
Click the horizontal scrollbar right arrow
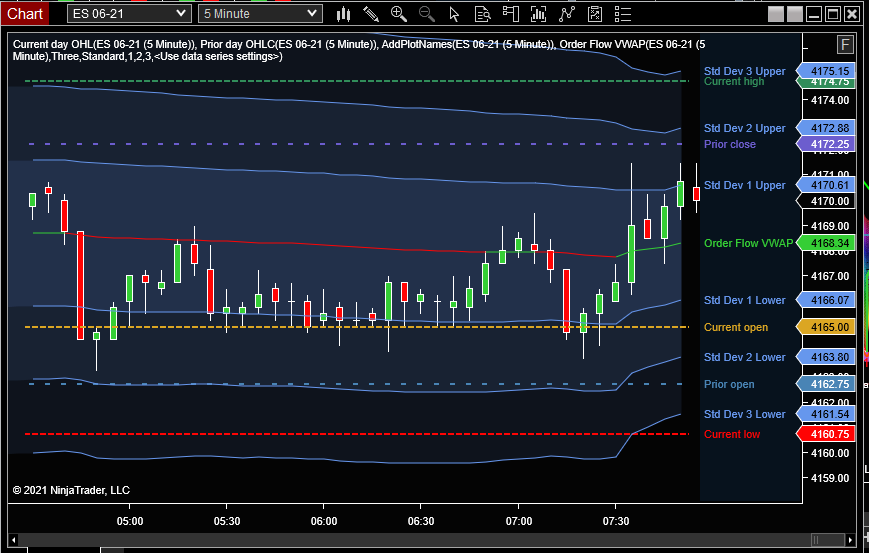(851, 539)
